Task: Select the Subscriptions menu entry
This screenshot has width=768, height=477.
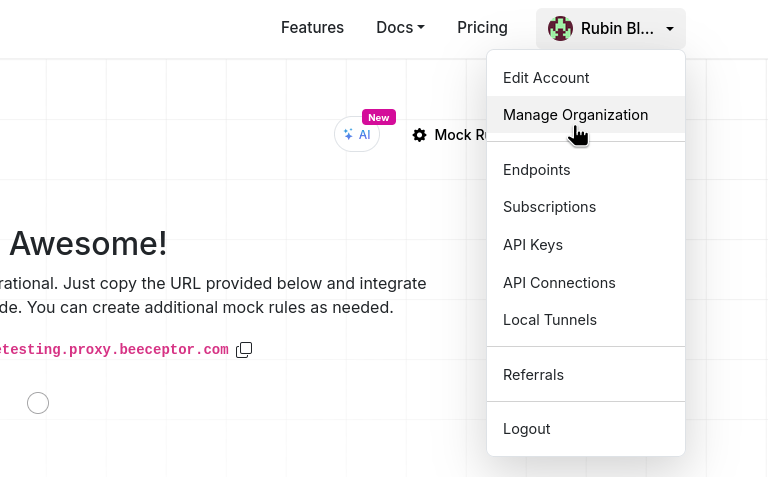Action: [x=549, y=207]
